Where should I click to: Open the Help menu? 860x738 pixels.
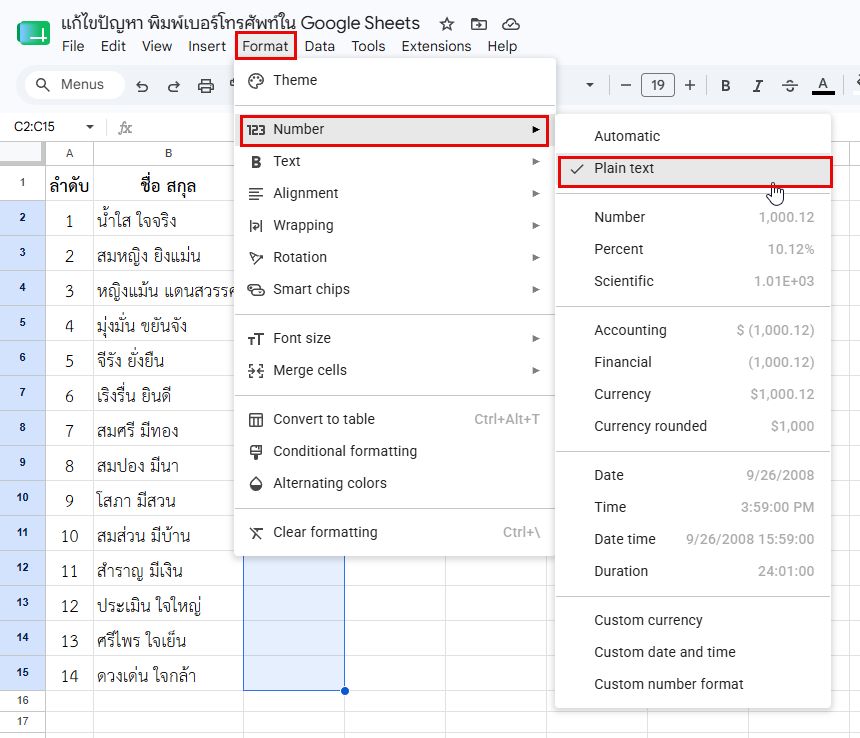point(502,46)
